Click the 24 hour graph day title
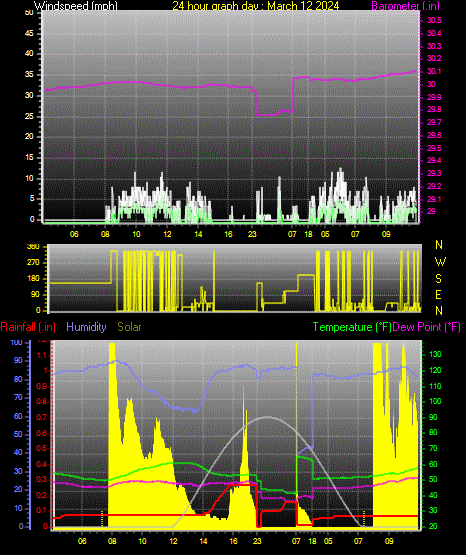Viewport: 466px width, 555px height. [255, 6]
